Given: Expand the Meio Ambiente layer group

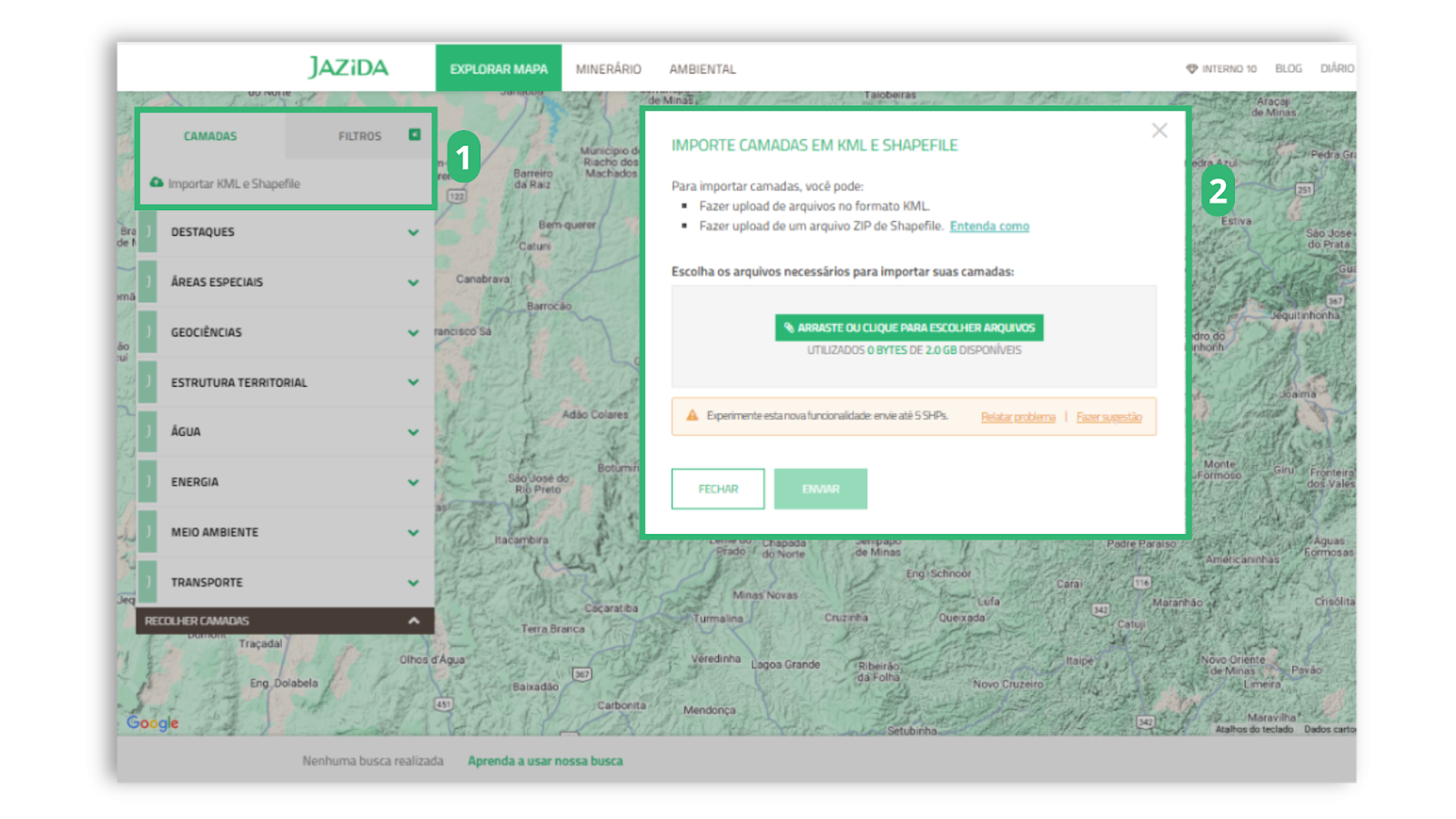Looking at the screenshot, I should pyautogui.click(x=286, y=531).
